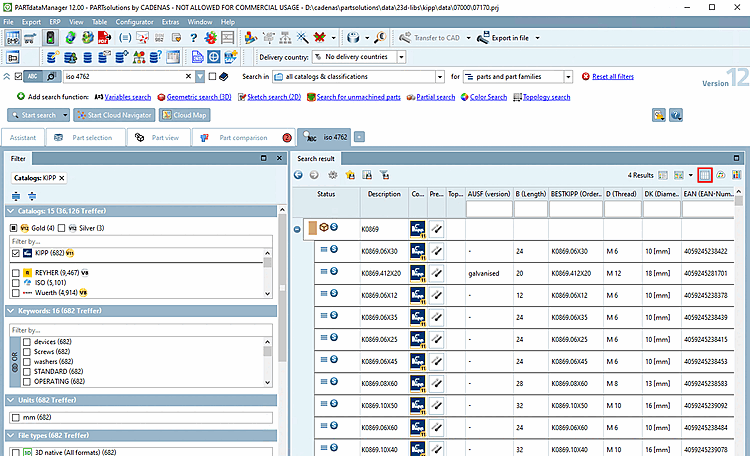Open the Export in file dropdown arrow

coord(538,38)
